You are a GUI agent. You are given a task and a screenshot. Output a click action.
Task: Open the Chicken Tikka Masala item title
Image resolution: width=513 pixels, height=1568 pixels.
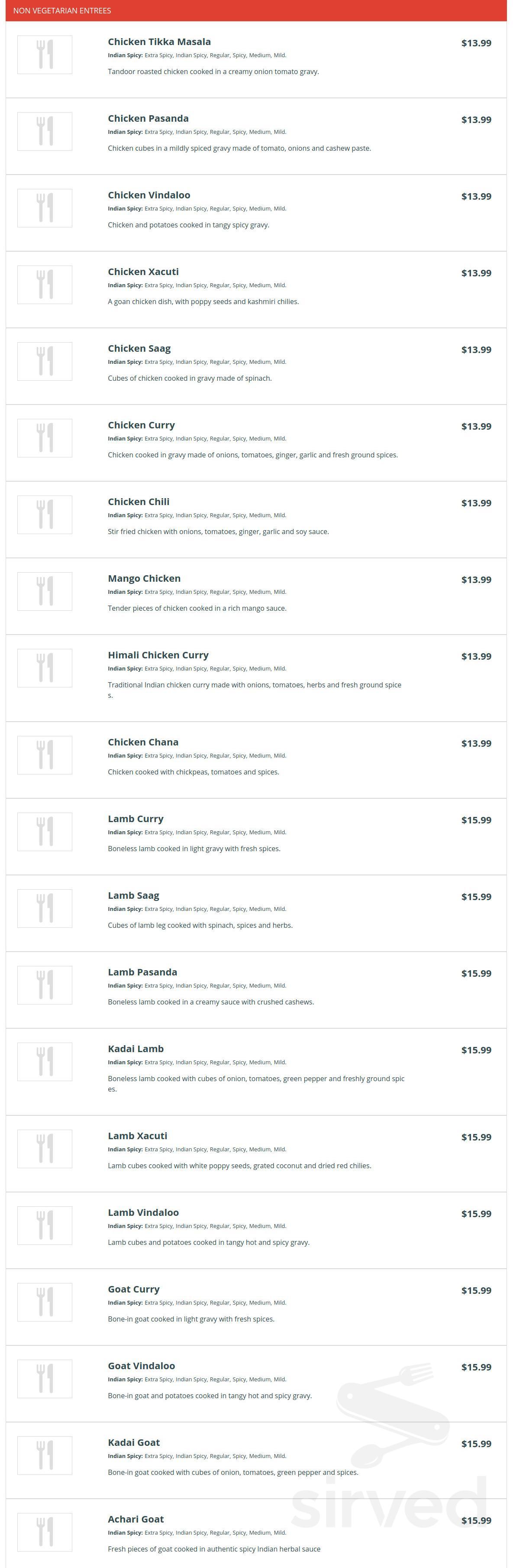[159, 42]
